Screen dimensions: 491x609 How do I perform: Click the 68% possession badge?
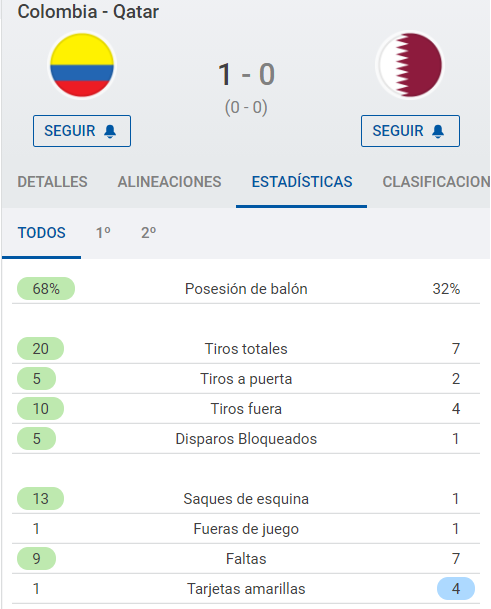[46, 289]
